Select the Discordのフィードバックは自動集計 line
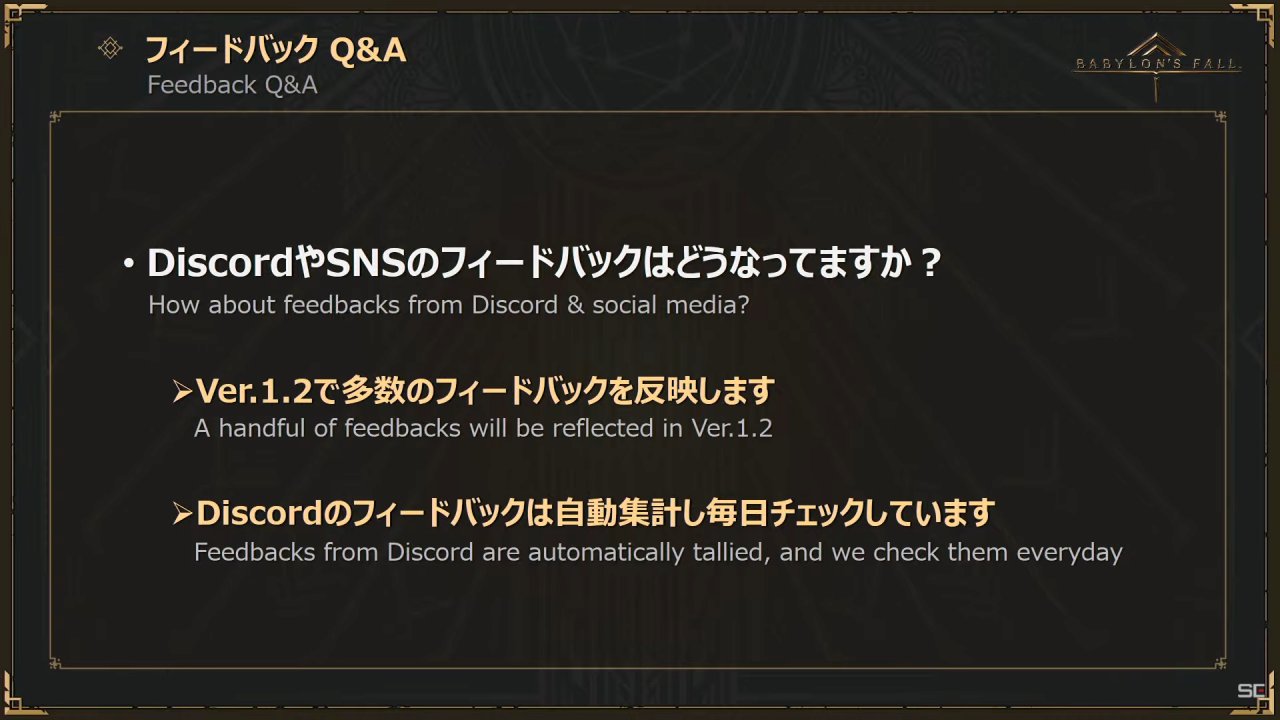1280x720 pixels. tap(594, 514)
